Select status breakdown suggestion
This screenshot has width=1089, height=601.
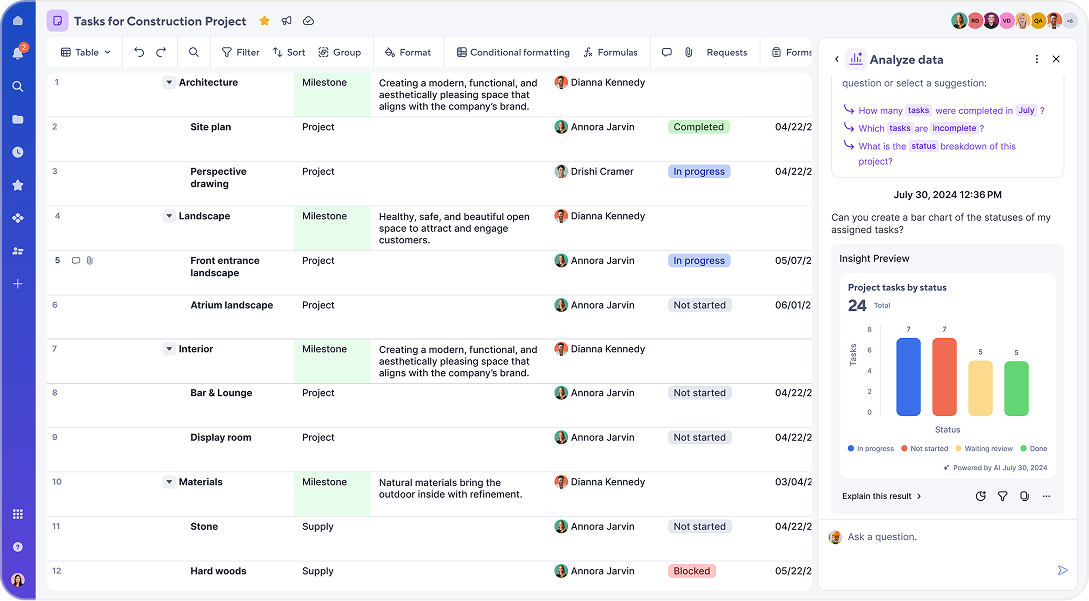(929, 153)
